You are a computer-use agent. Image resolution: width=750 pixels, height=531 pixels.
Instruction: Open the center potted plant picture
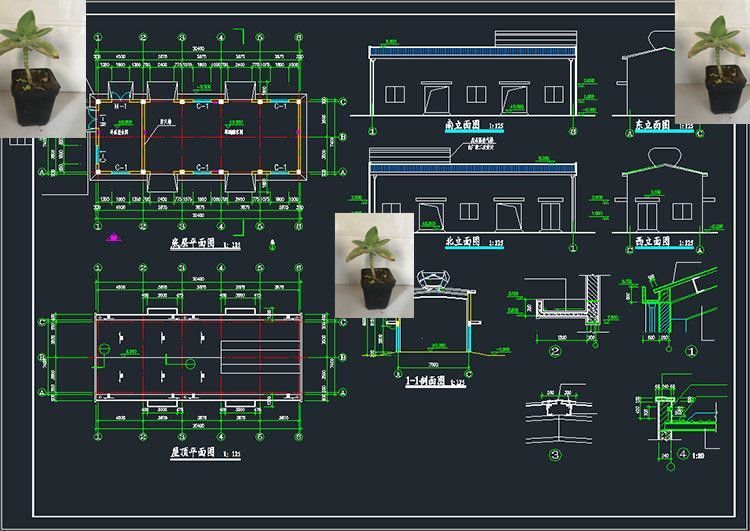coord(374,264)
